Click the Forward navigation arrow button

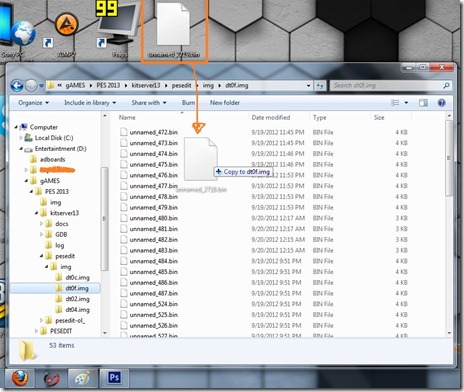click(31, 86)
